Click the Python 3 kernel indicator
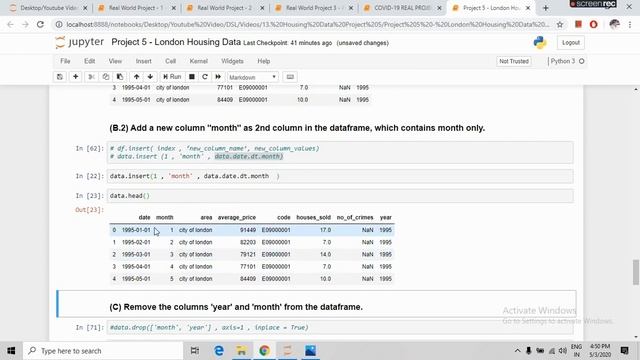 pyautogui.click(x=567, y=61)
